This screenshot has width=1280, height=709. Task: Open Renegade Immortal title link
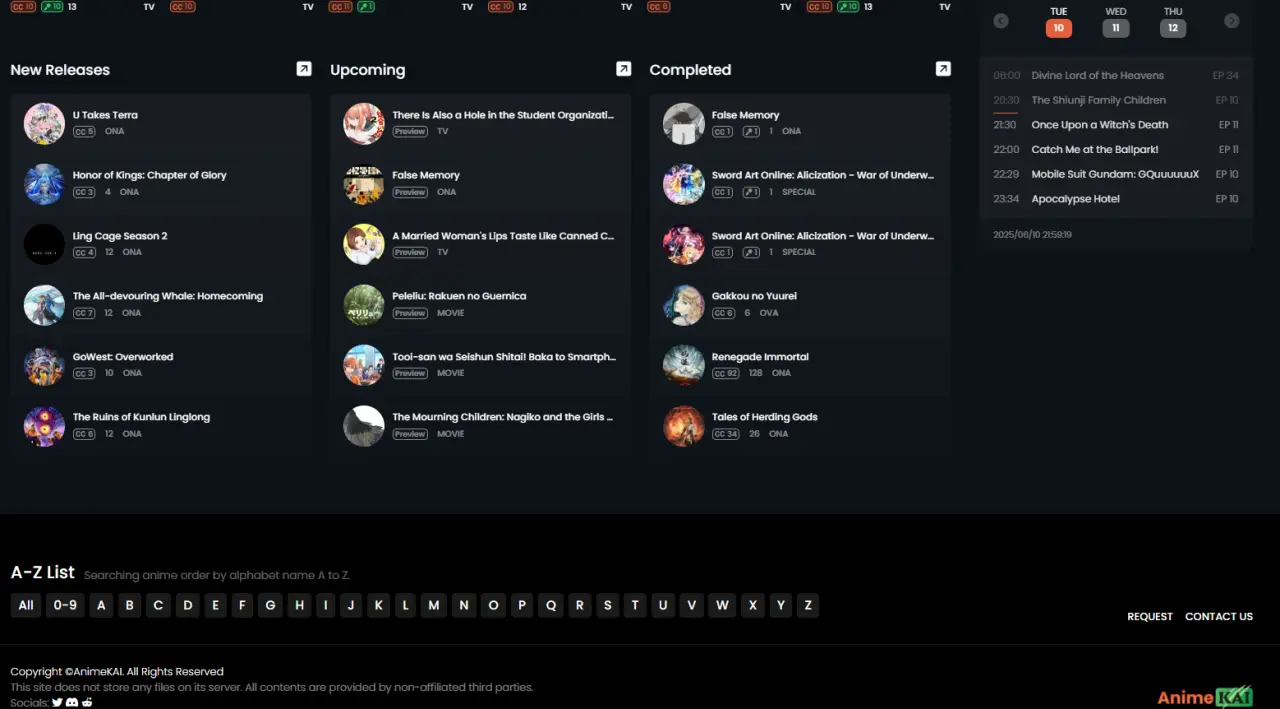coord(760,357)
